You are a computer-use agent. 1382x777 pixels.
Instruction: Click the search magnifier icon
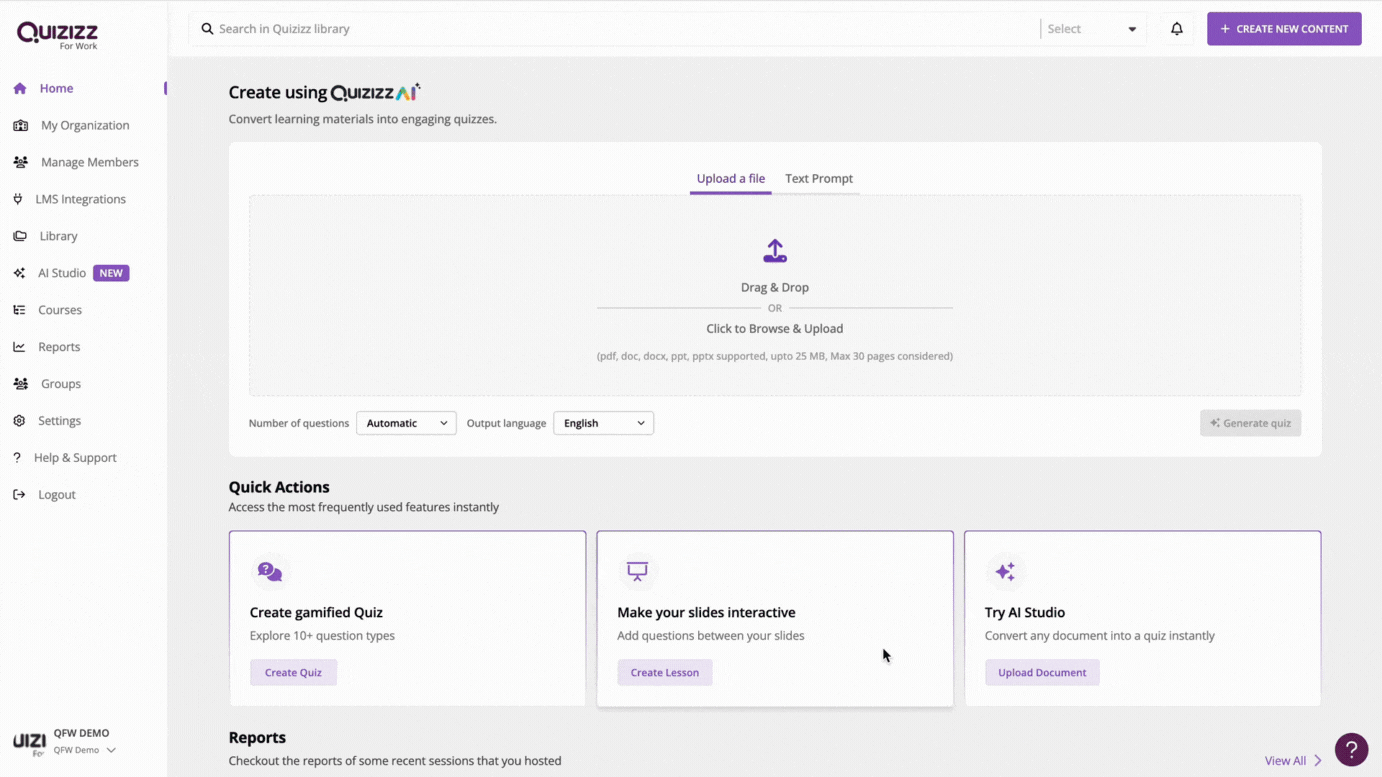tap(207, 29)
